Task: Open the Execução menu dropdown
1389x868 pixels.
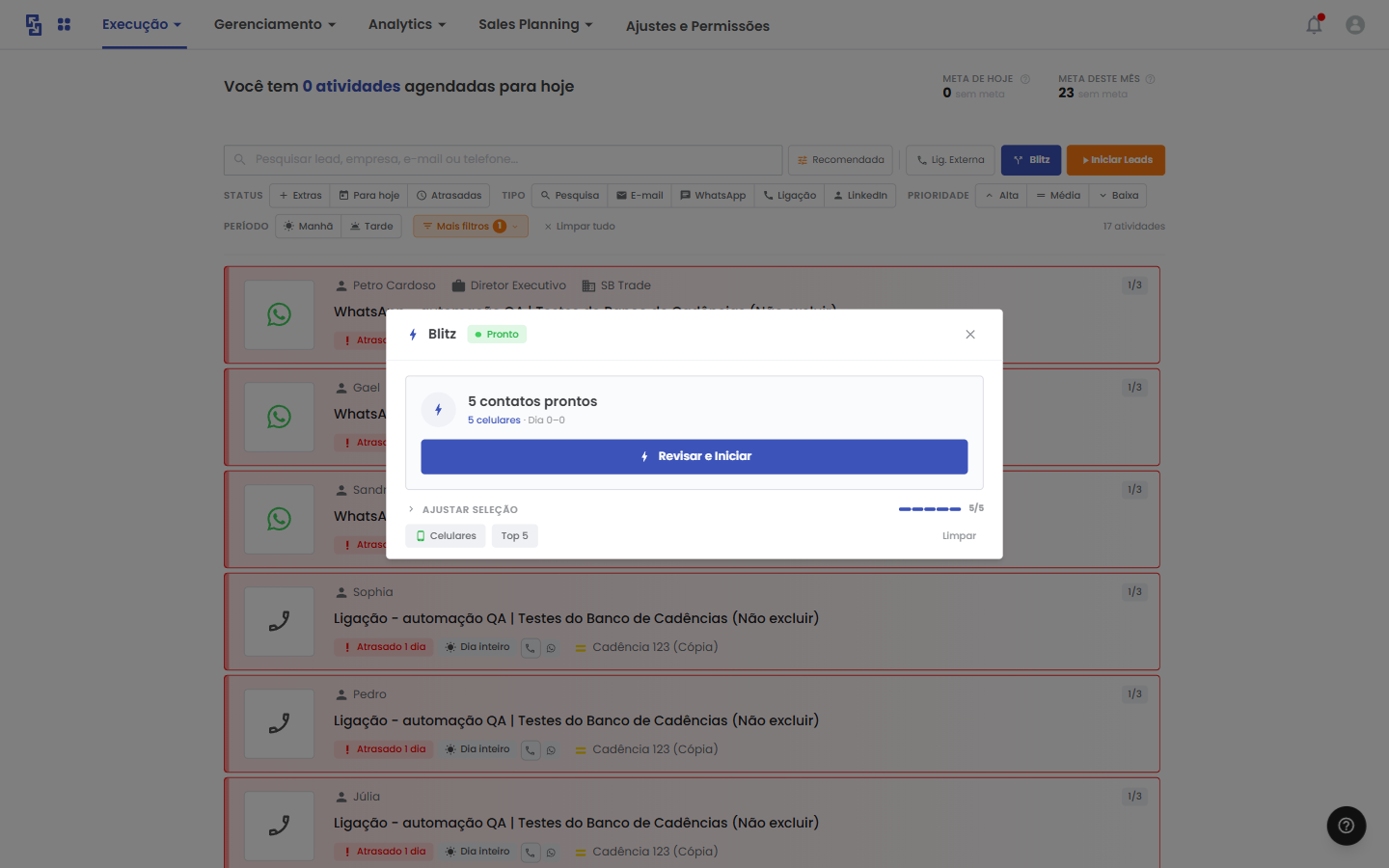Action: point(142,25)
